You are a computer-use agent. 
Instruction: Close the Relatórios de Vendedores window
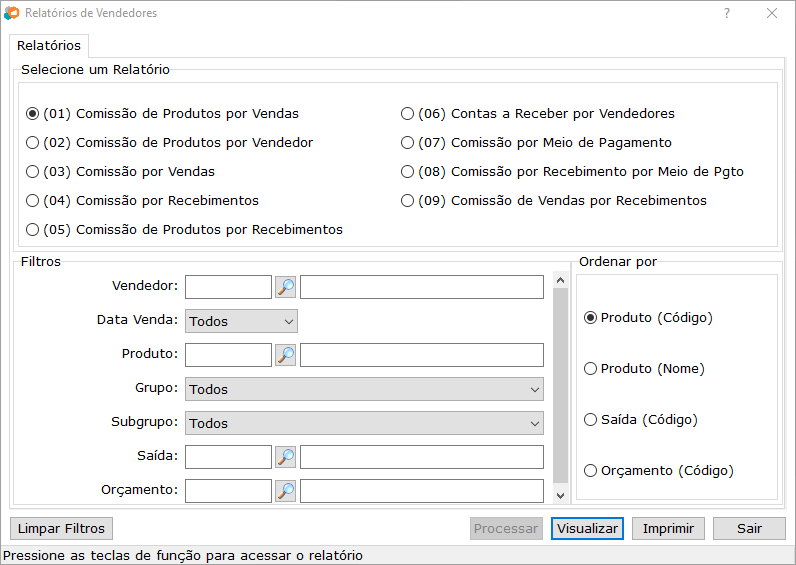point(772,13)
